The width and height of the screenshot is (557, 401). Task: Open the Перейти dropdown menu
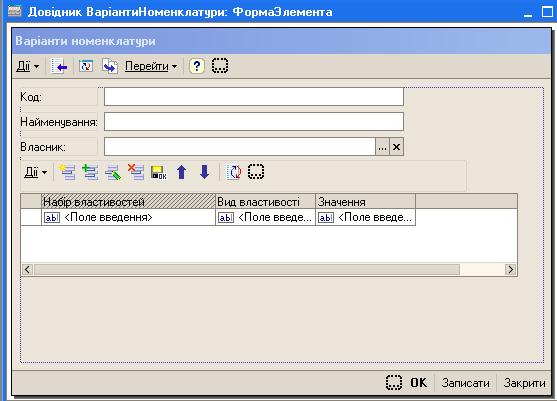[151, 66]
